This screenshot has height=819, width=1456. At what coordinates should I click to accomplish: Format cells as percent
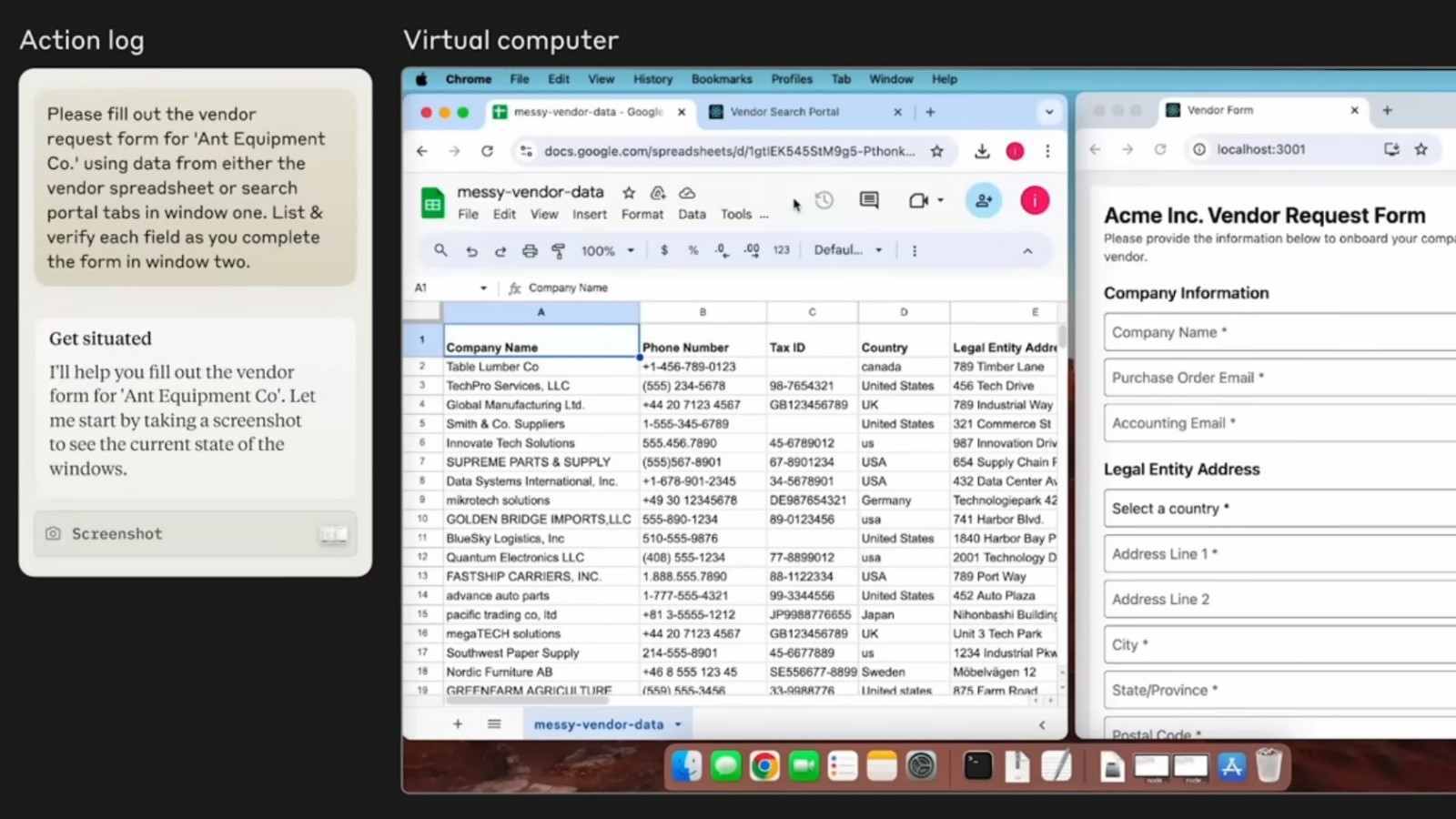(693, 250)
